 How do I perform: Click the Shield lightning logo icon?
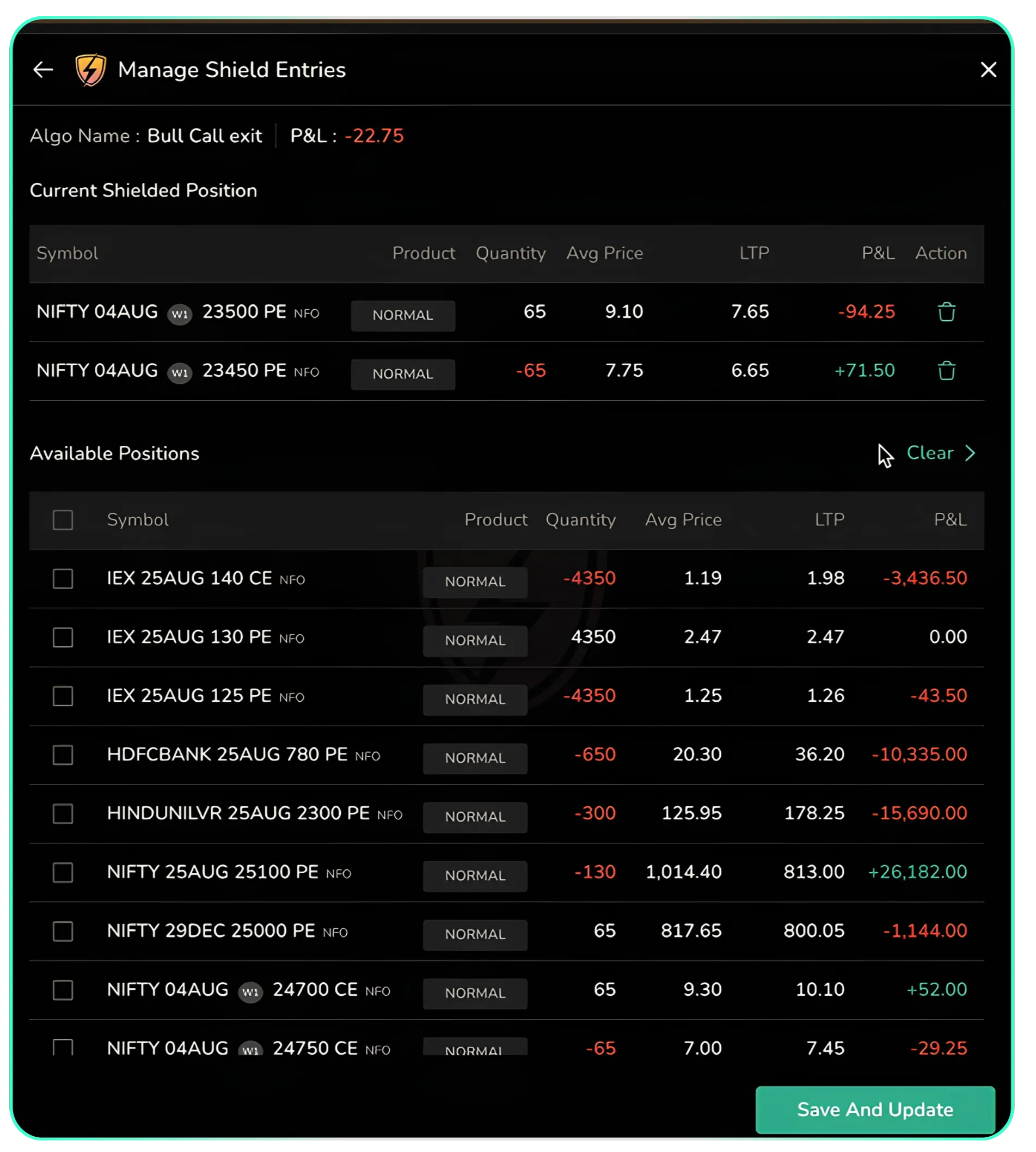[x=91, y=71]
